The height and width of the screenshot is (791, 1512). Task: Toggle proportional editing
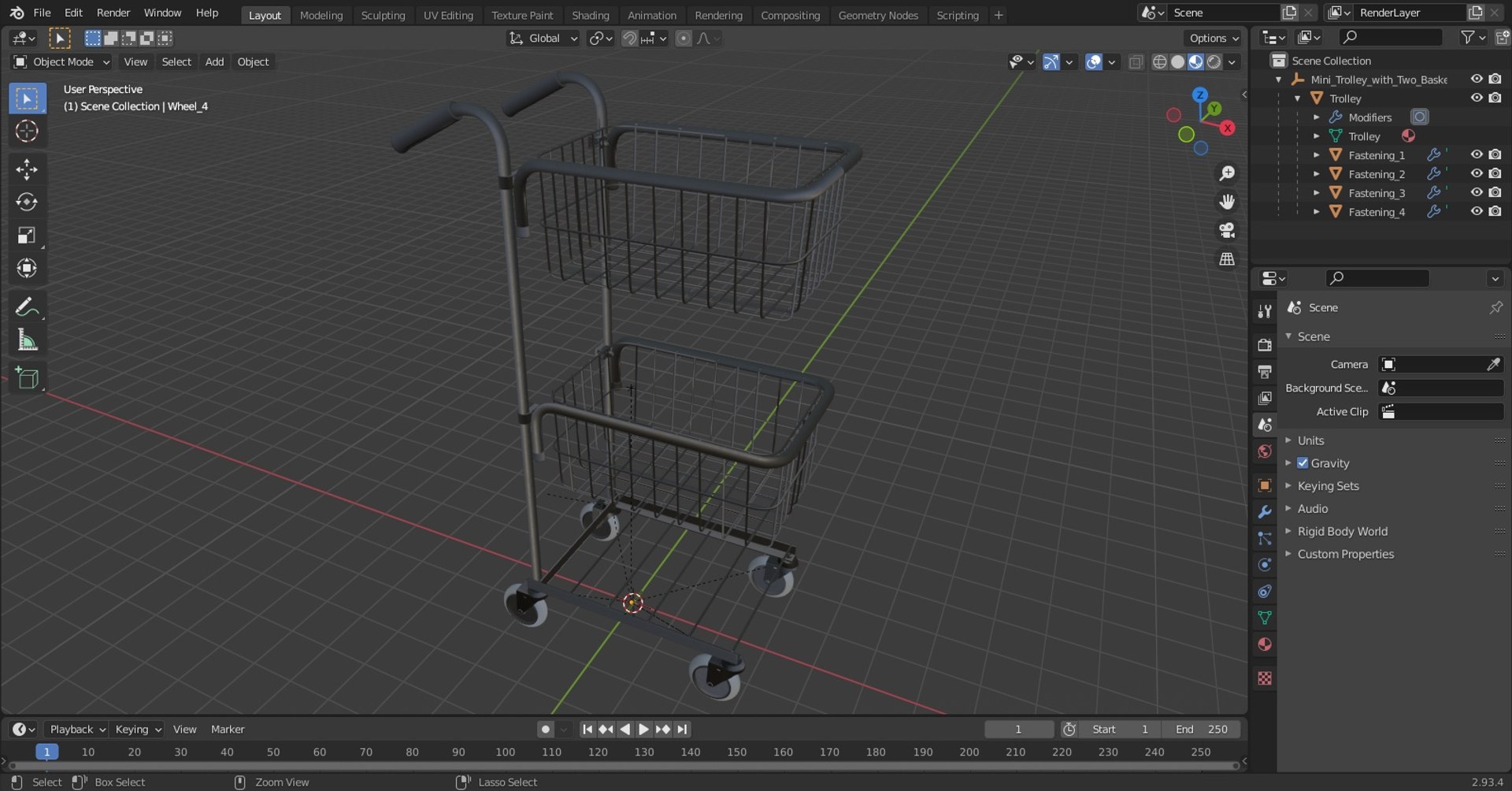(x=684, y=38)
